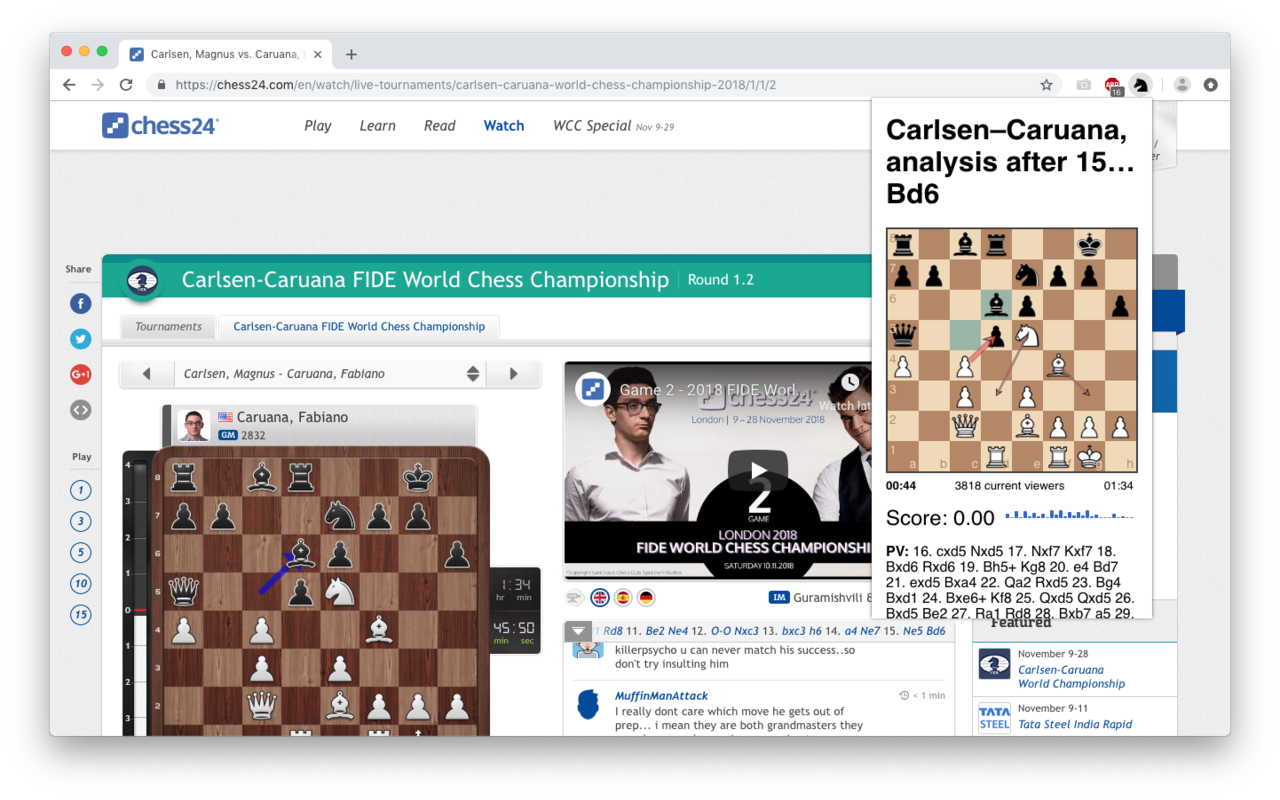Image resolution: width=1280 pixels, height=800 pixels.
Task: Click 'Round 1.2' in the tournament header
Action: [x=720, y=280]
